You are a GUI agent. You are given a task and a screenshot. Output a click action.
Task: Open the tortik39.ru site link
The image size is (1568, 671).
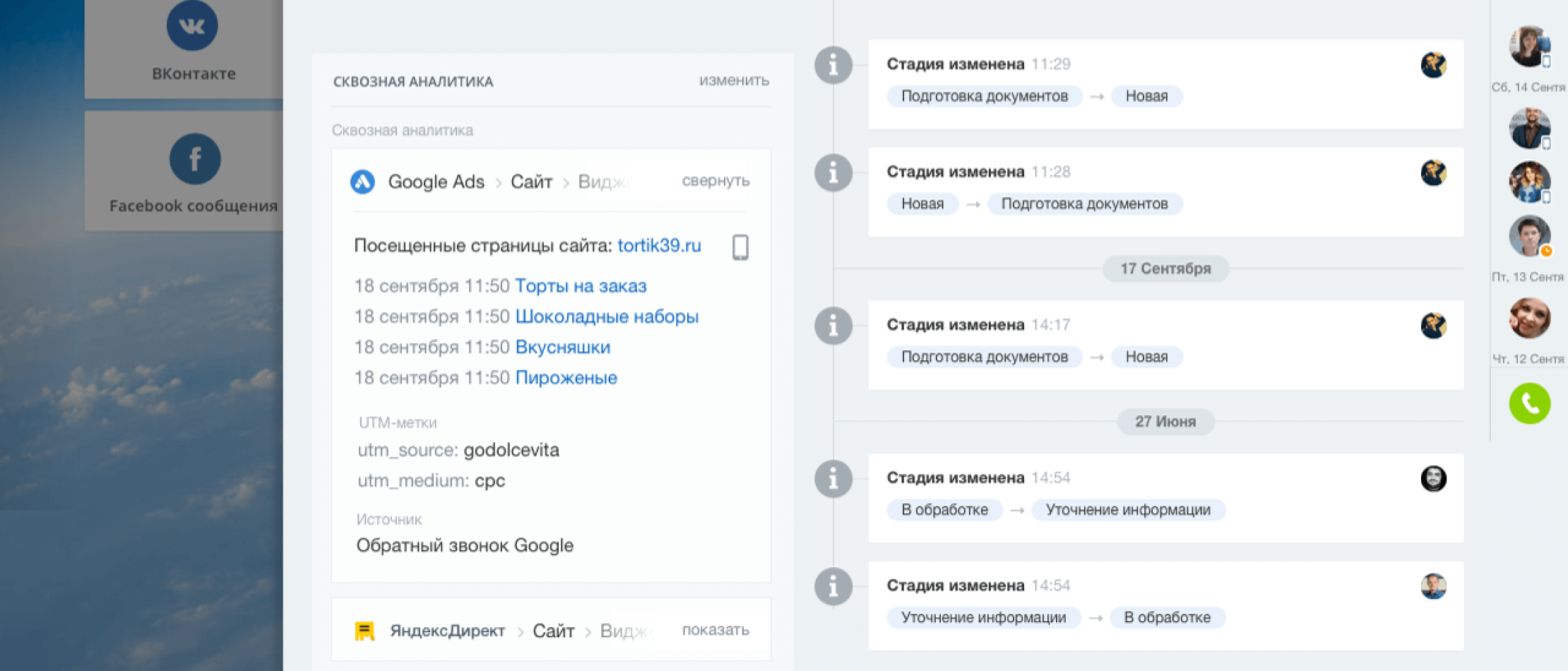659,246
